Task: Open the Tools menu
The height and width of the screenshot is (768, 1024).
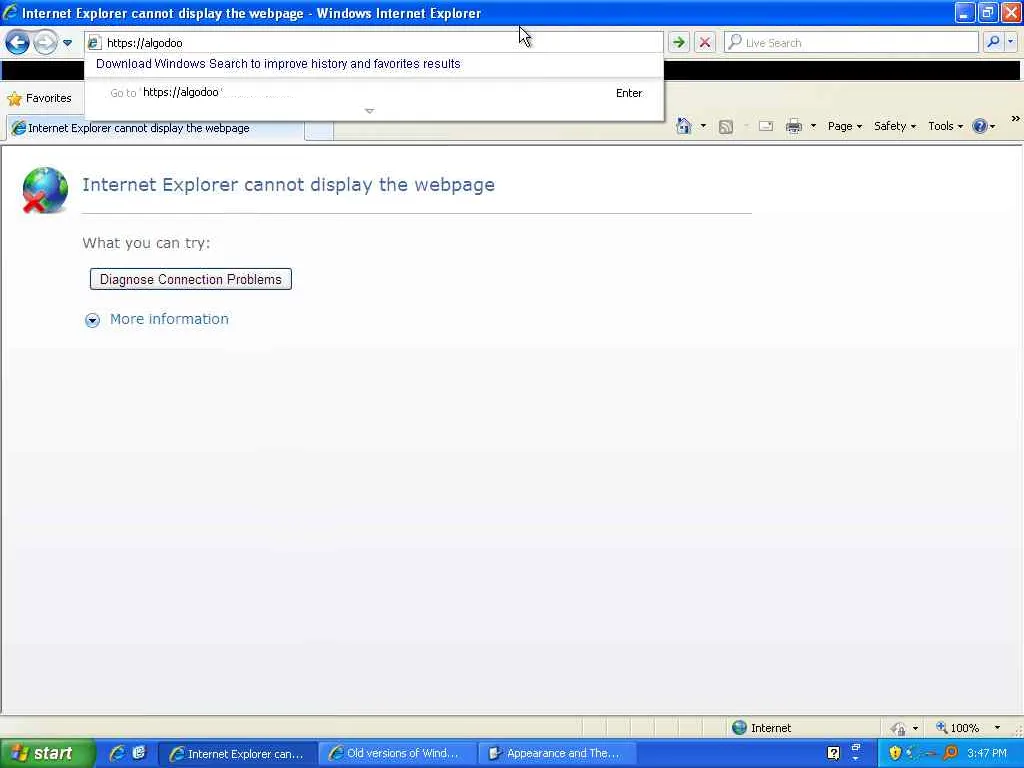Action: pos(945,126)
